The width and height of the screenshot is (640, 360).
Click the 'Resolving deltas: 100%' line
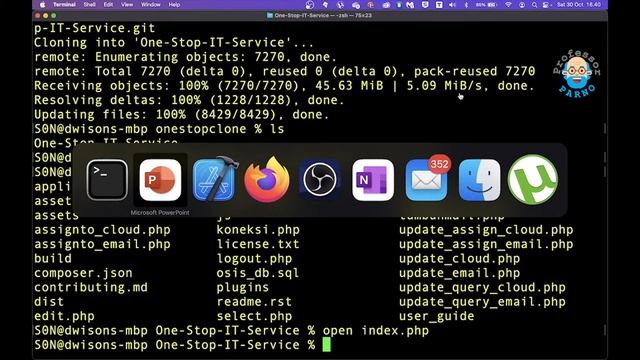[189, 100]
